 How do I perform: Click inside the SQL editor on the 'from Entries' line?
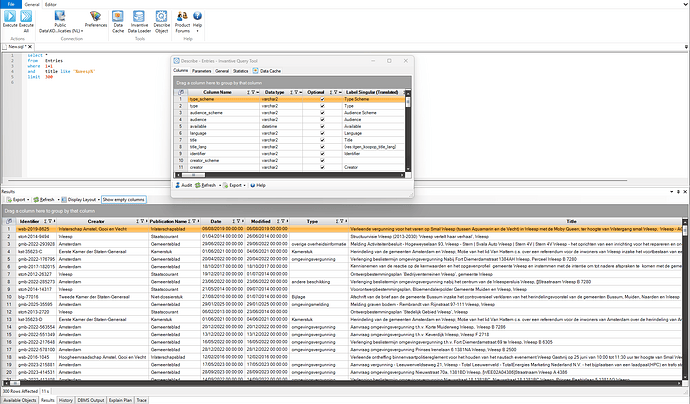[45, 61]
